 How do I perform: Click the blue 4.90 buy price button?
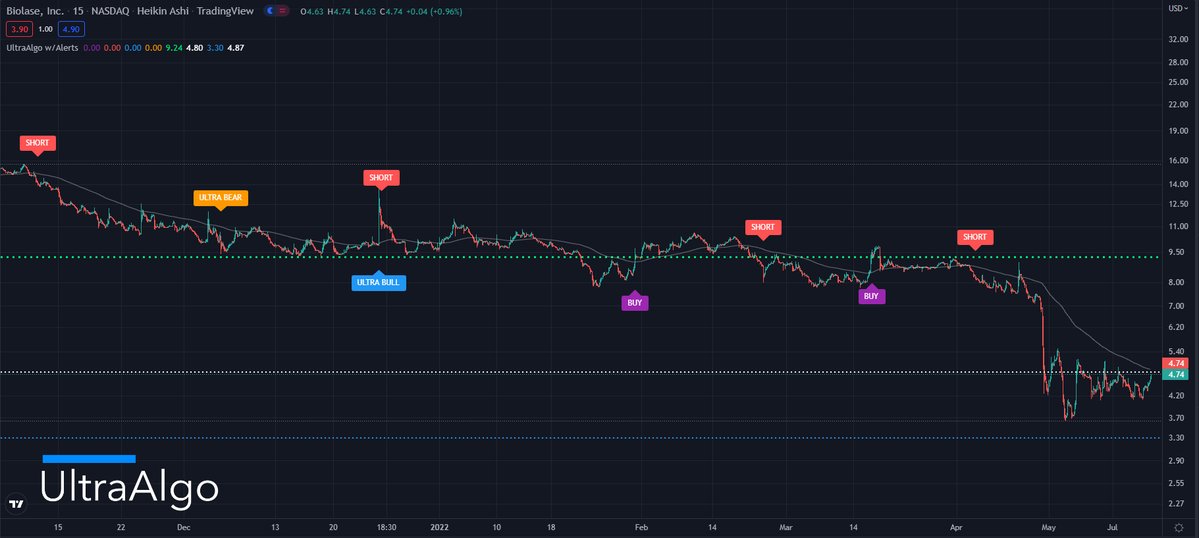click(x=71, y=29)
